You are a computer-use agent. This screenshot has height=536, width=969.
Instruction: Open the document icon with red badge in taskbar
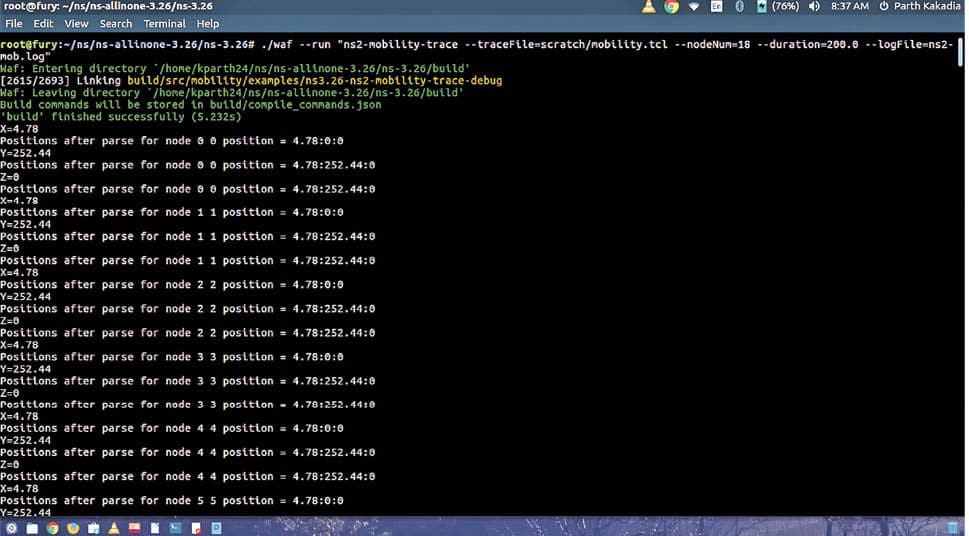click(196, 528)
